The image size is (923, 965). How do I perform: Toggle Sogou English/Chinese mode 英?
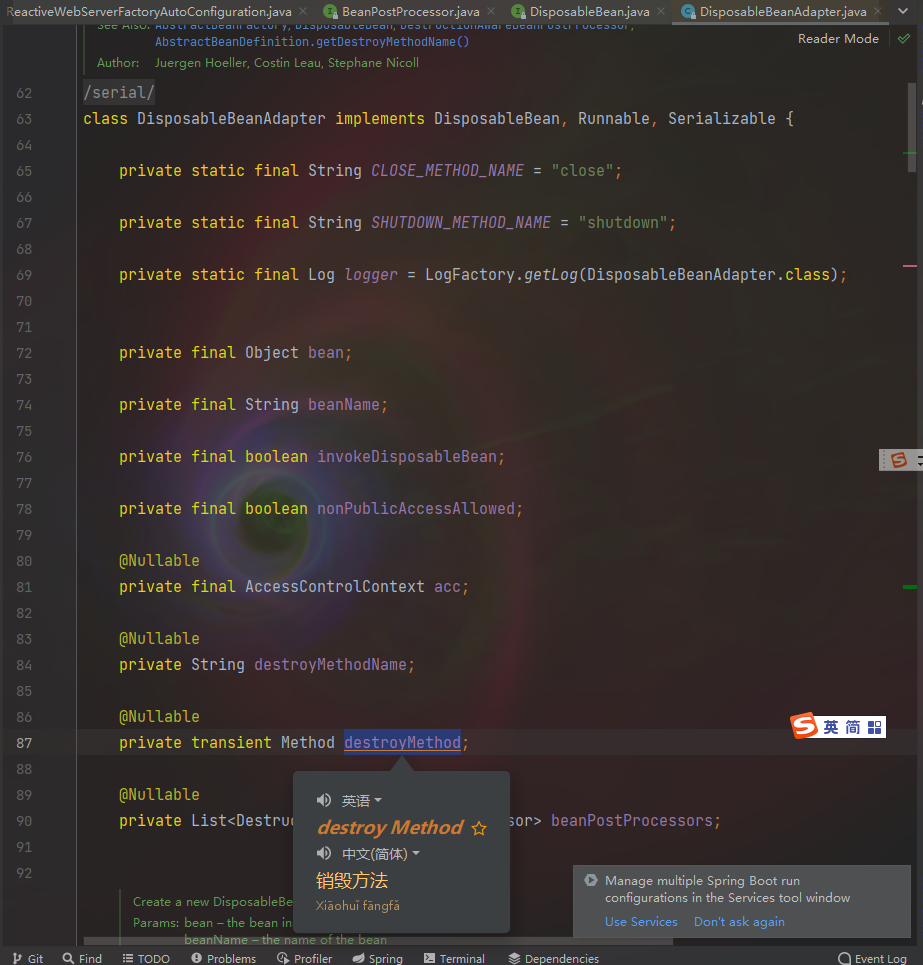[x=831, y=727]
